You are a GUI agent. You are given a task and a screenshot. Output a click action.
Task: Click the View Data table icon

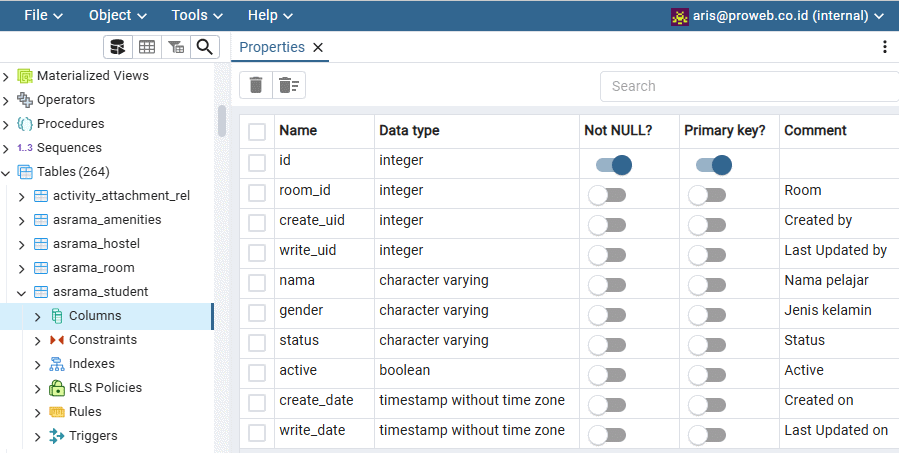(147, 47)
